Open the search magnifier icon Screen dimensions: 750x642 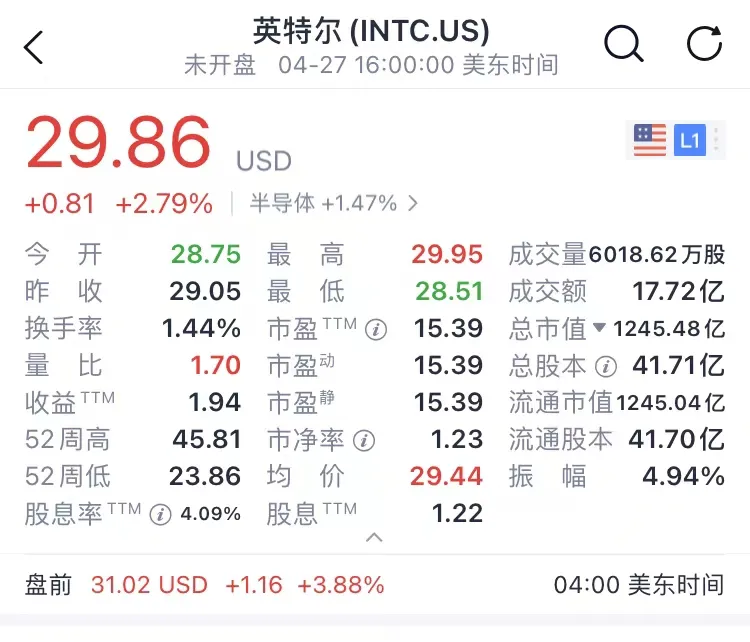[624, 44]
